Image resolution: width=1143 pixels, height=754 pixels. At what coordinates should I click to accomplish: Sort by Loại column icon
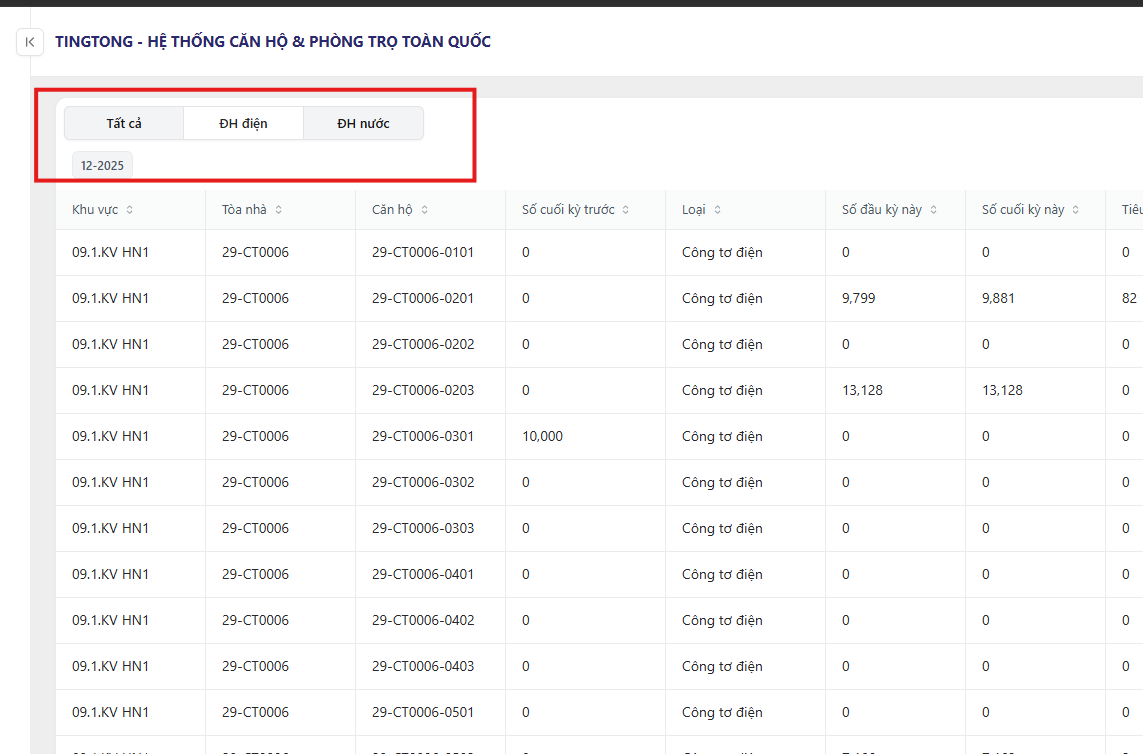[718, 210]
